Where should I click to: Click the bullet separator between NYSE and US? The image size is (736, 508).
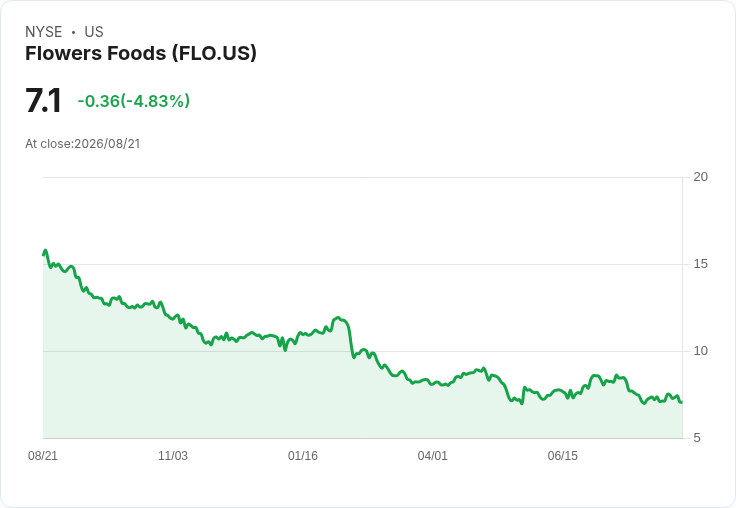pyautogui.click(x=73, y=32)
